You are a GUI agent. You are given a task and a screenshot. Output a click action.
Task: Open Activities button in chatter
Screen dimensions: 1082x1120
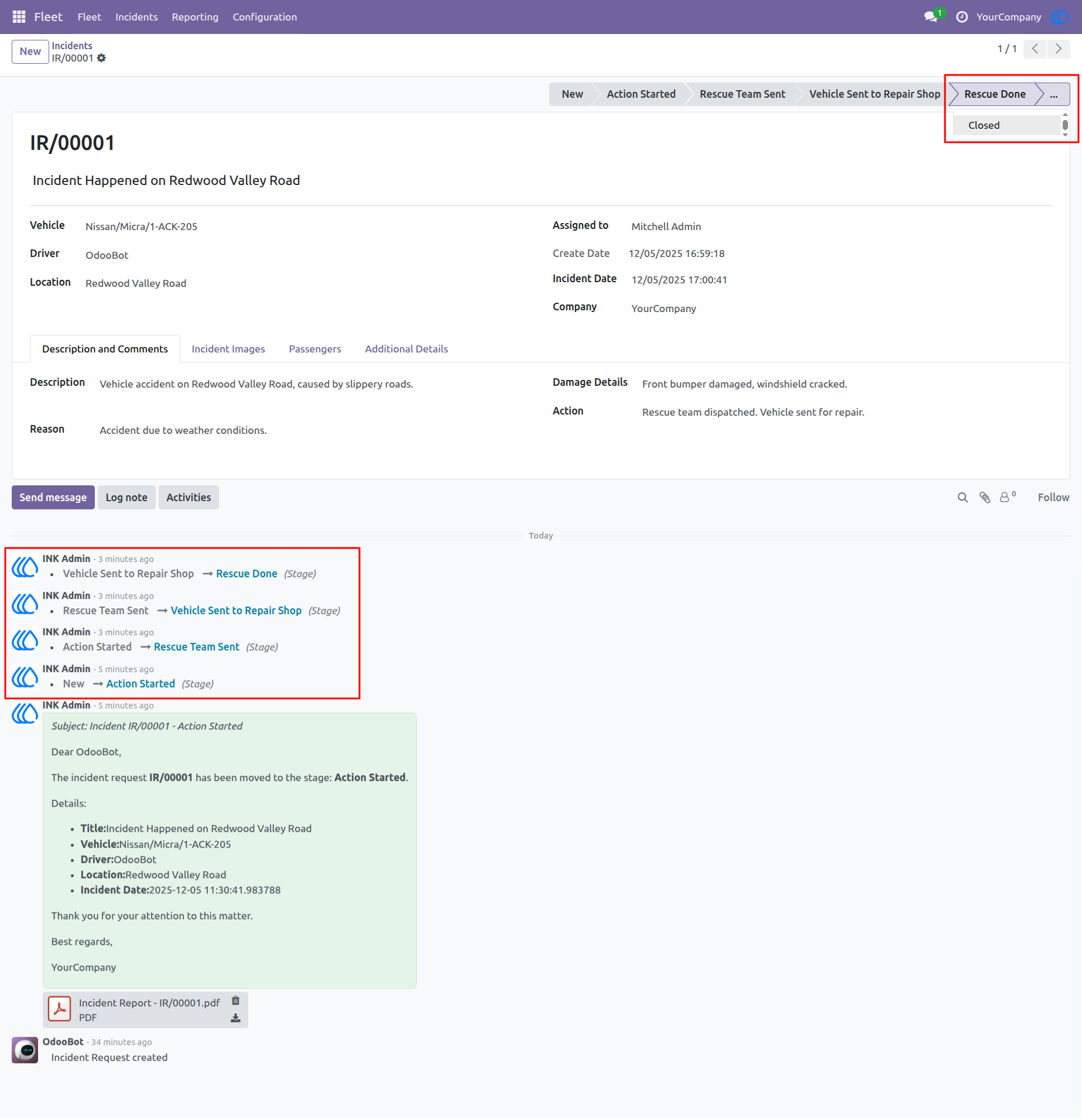tap(189, 498)
